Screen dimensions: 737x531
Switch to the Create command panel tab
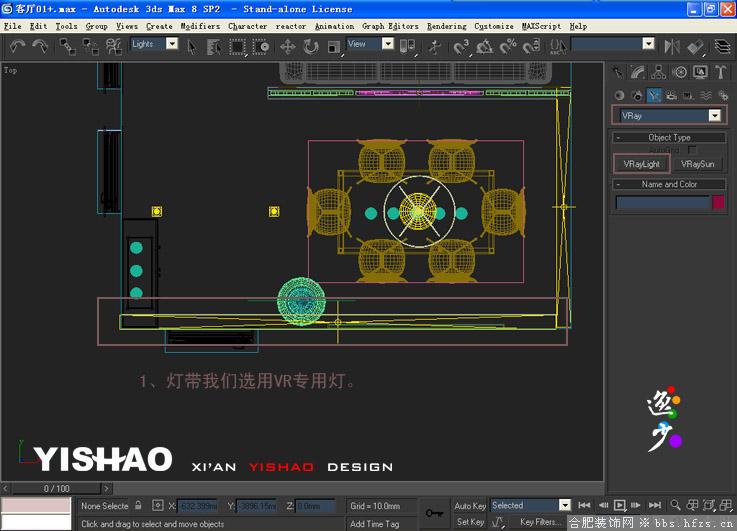tap(618, 72)
